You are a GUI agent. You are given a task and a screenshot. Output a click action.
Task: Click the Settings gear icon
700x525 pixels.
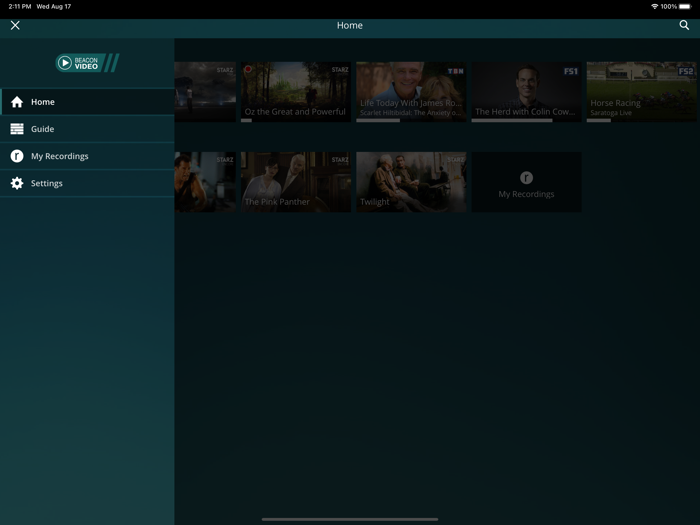point(17,183)
